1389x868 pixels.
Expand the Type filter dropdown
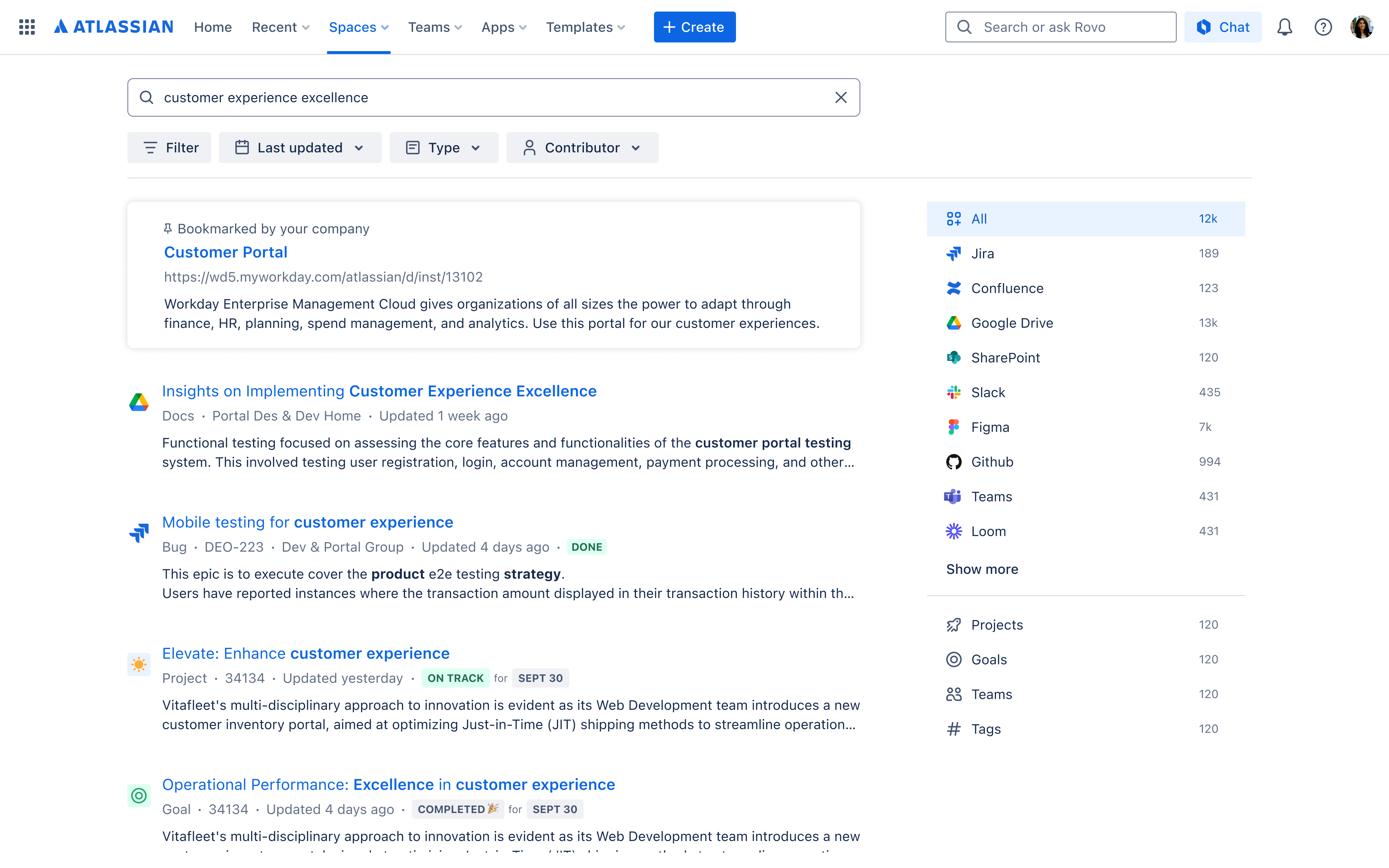click(444, 148)
